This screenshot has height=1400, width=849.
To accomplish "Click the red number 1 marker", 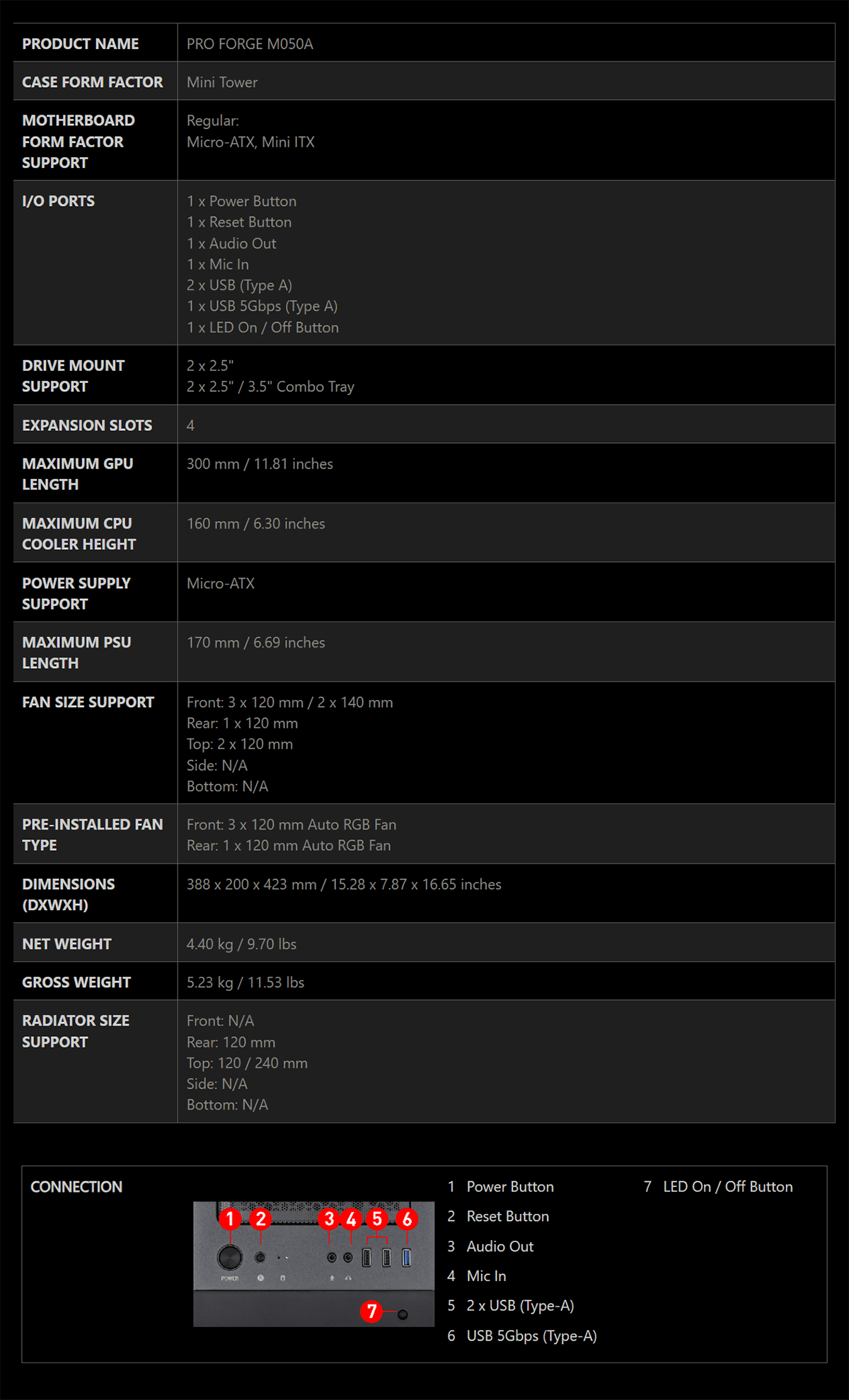I will tap(230, 1219).
